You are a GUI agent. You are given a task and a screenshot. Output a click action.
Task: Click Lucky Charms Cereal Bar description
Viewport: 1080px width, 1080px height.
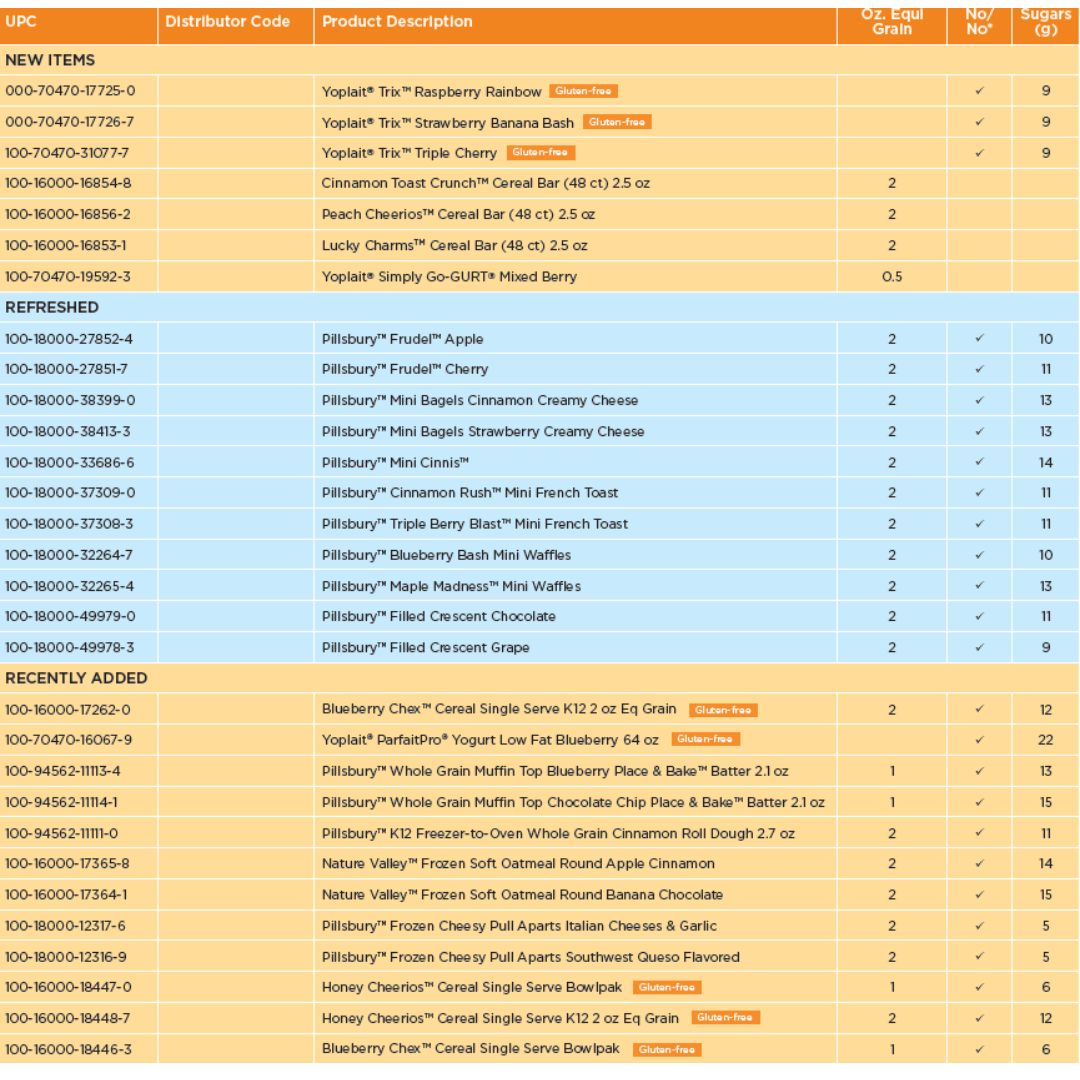pyautogui.click(x=455, y=245)
